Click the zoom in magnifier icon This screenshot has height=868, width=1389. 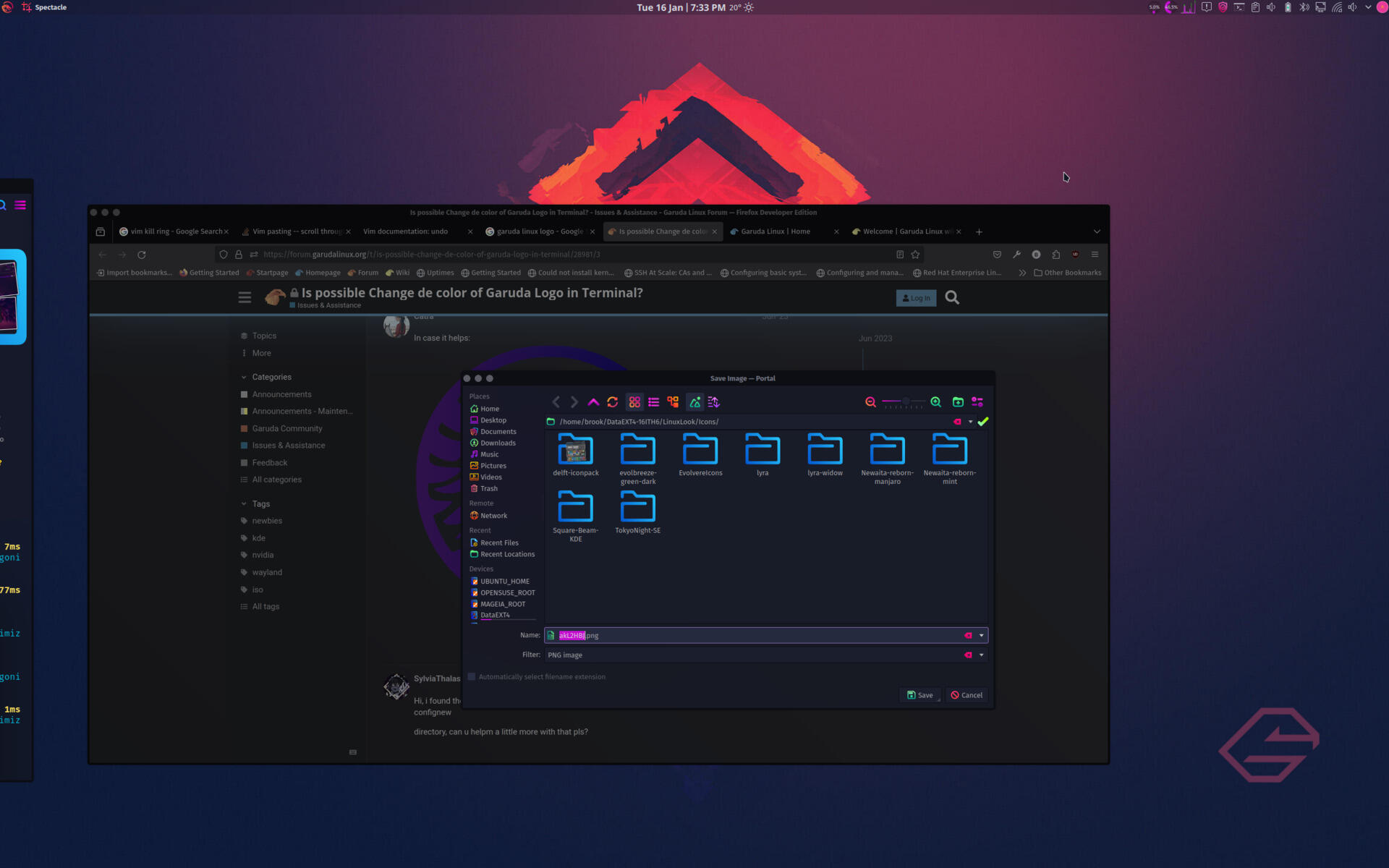pyautogui.click(x=936, y=402)
